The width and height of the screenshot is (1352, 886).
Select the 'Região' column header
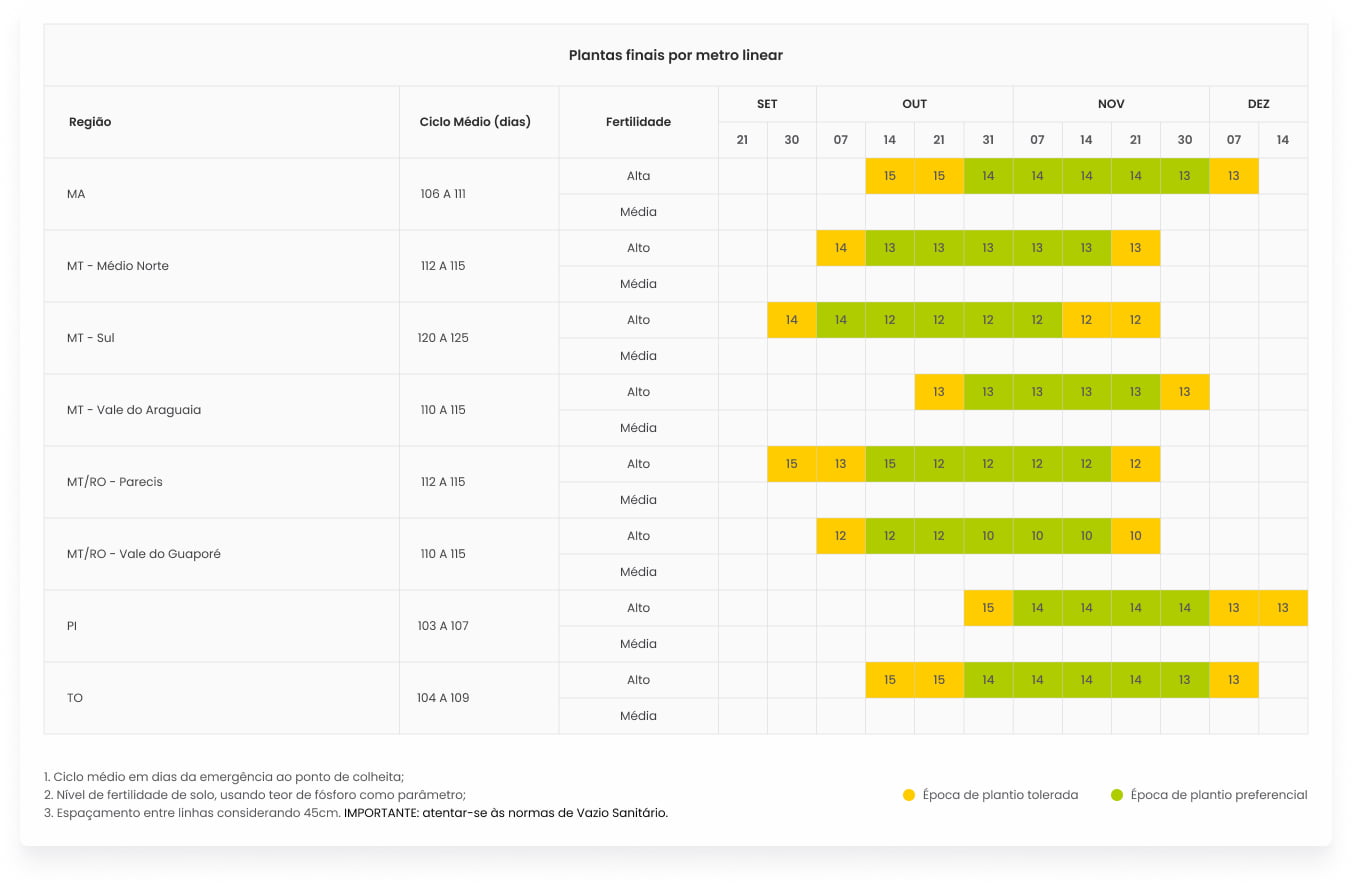click(x=90, y=122)
